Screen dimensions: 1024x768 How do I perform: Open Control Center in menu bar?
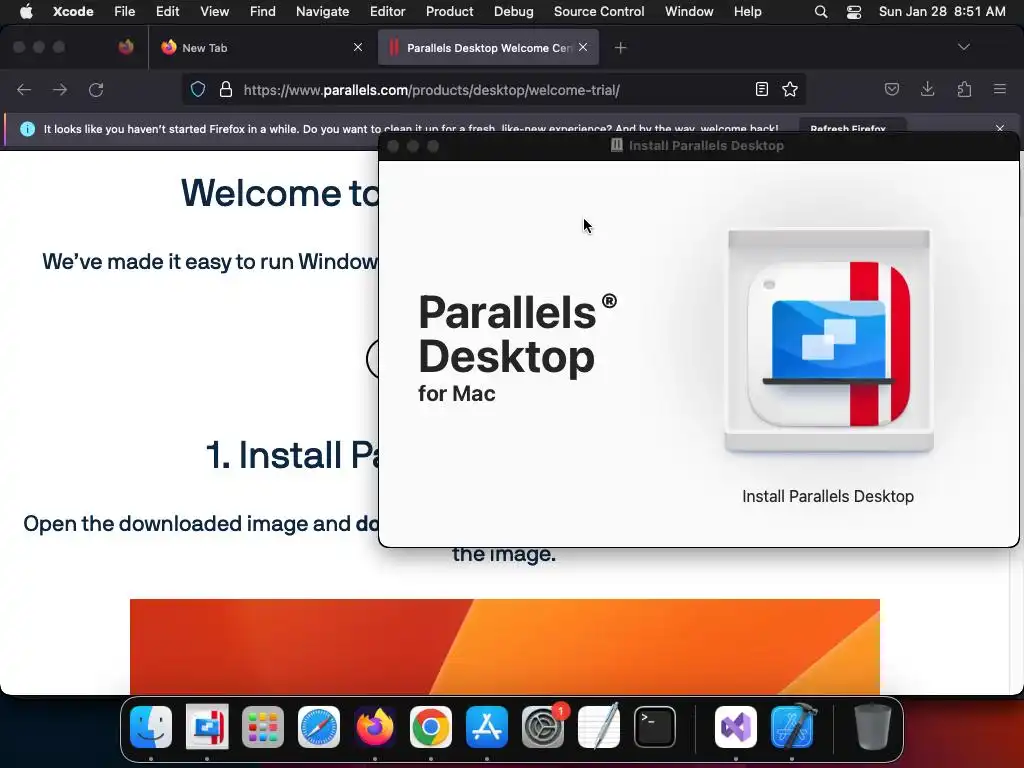point(854,11)
